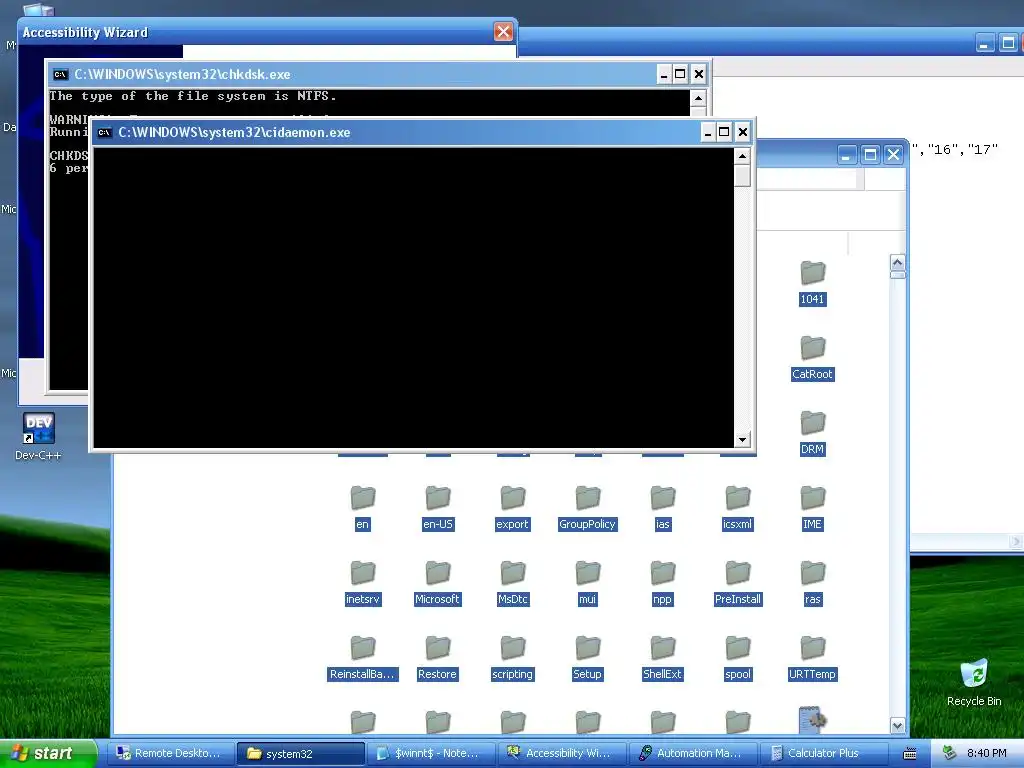1024x768 pixels.
Task: Switch to Calculator Plus taskbar button
Action: coord(824,753)
